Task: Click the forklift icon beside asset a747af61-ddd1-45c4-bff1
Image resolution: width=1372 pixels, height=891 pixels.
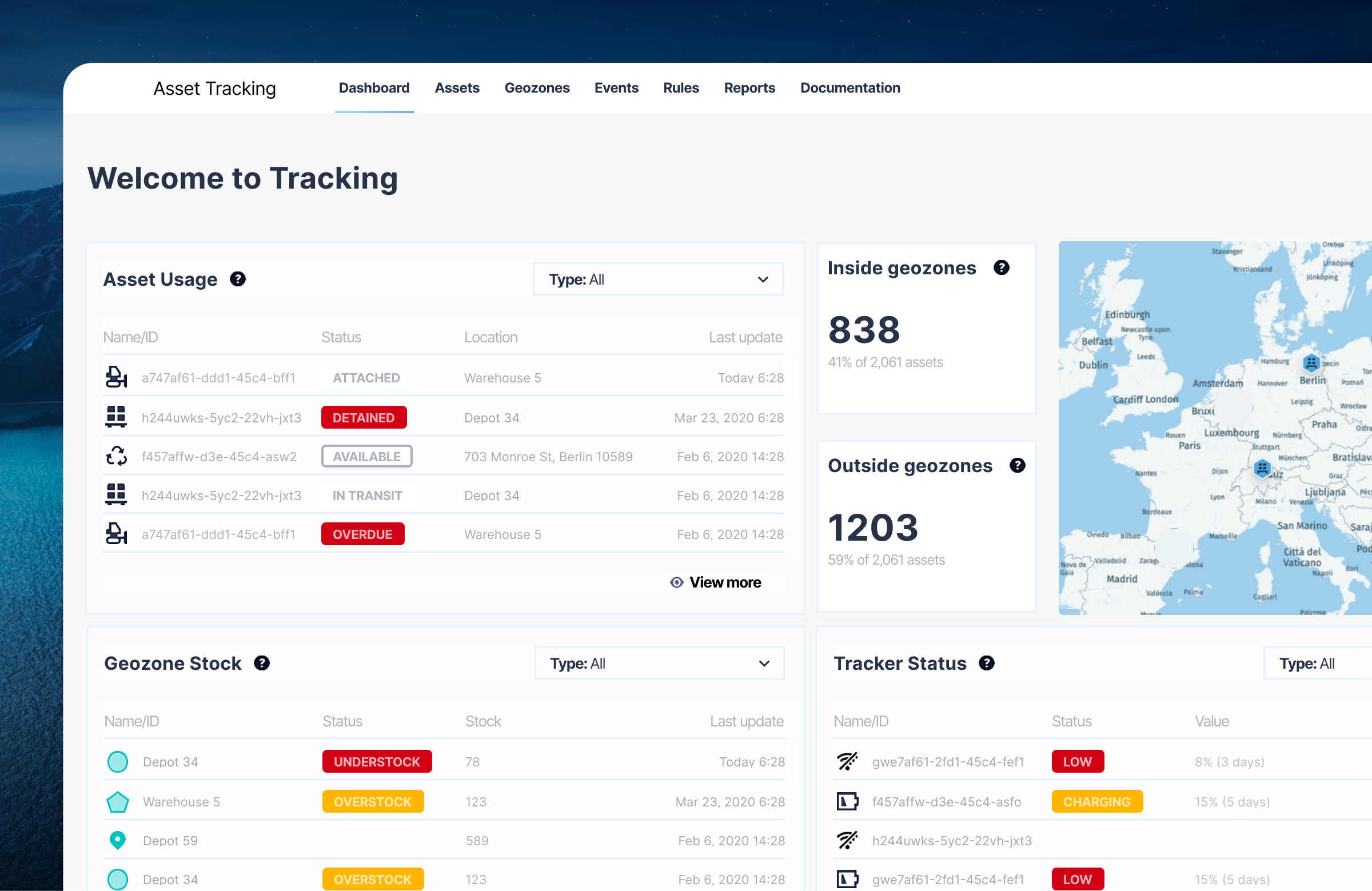Action: [117, 378]
